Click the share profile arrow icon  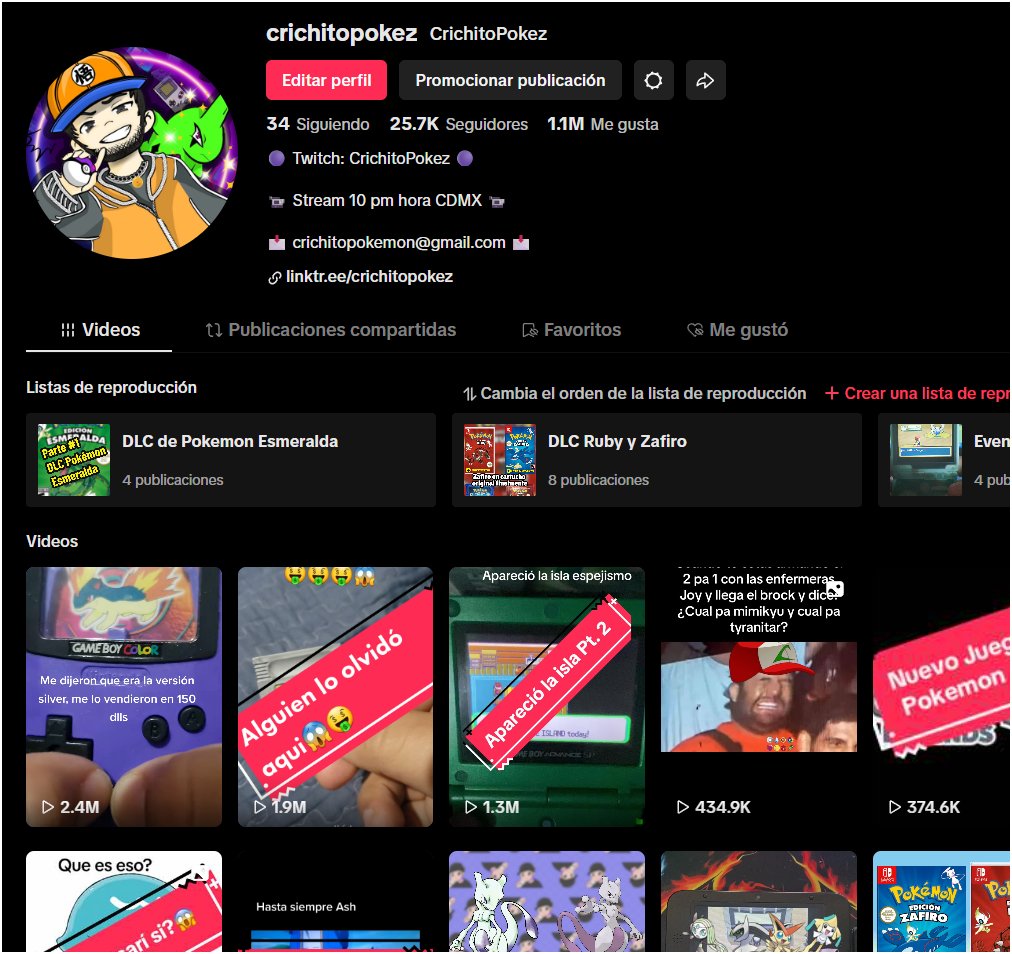click(705, 80)
